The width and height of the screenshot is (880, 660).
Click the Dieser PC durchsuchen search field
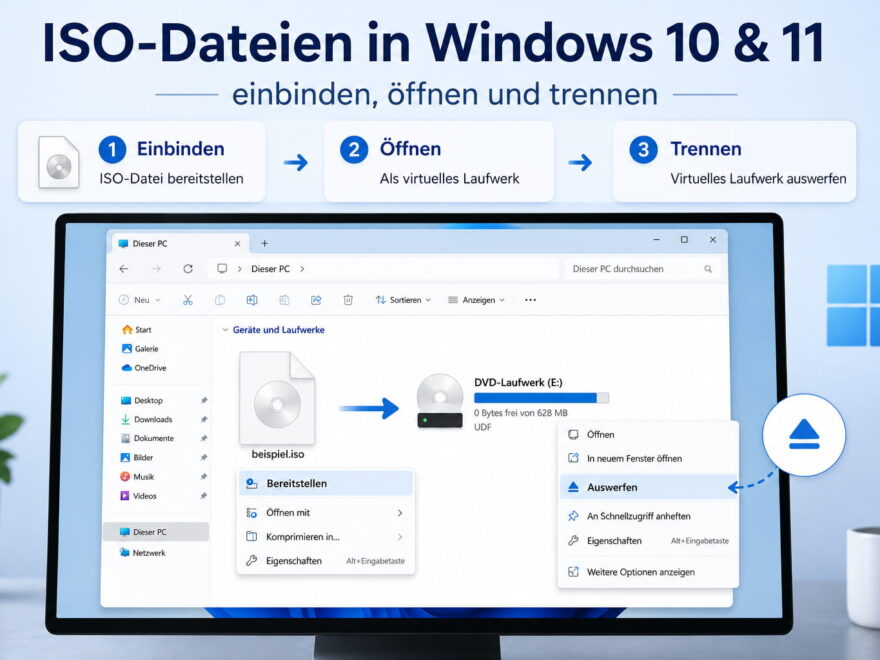641,269
